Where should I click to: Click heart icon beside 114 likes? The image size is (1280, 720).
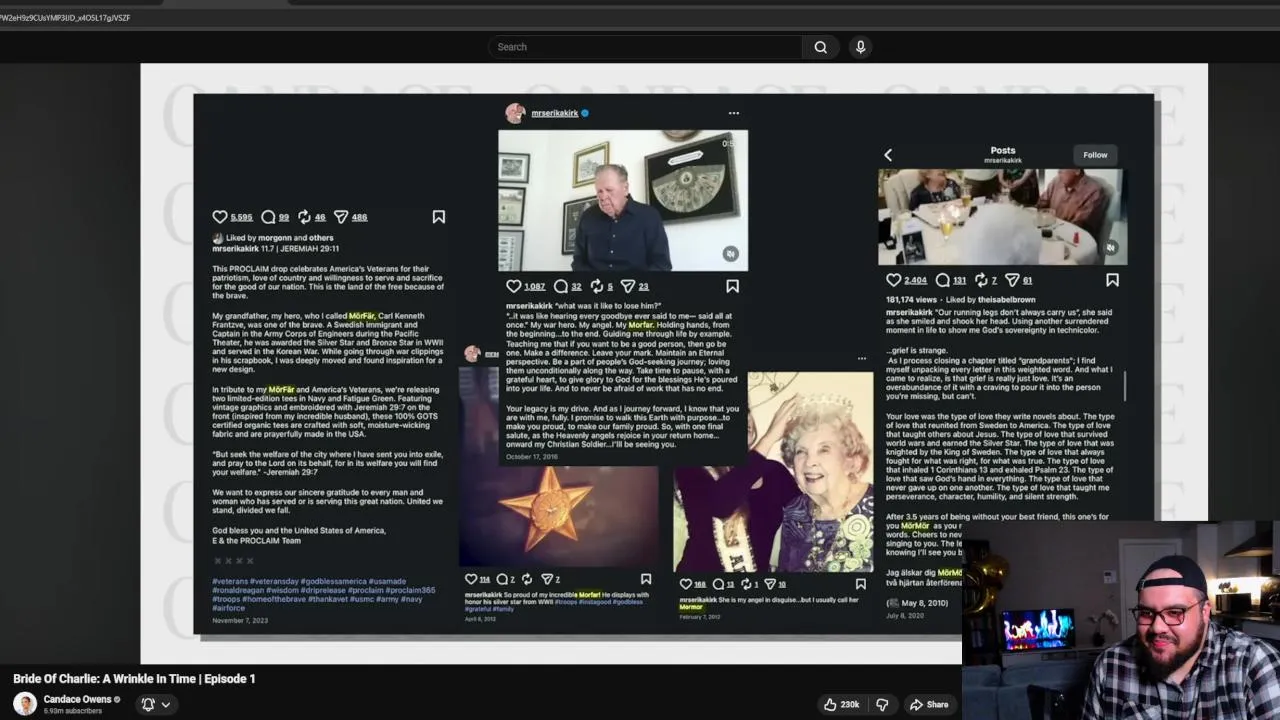[x=472, y=579]
